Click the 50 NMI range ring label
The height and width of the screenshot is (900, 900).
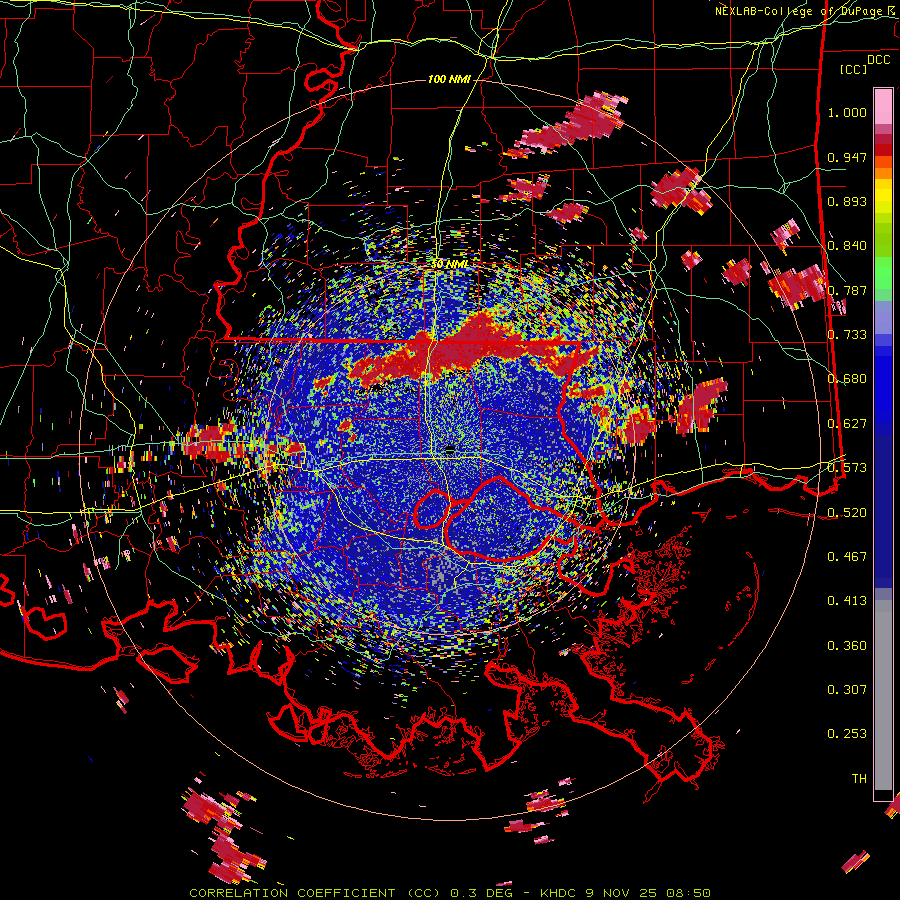click(449, 264)
